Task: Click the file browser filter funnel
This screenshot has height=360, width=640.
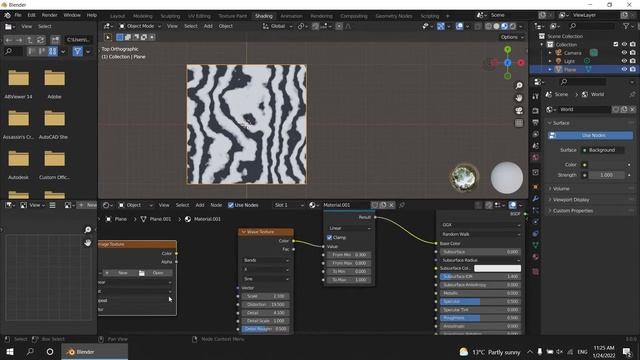Action: pyautogui.click(x=78, y=51)
